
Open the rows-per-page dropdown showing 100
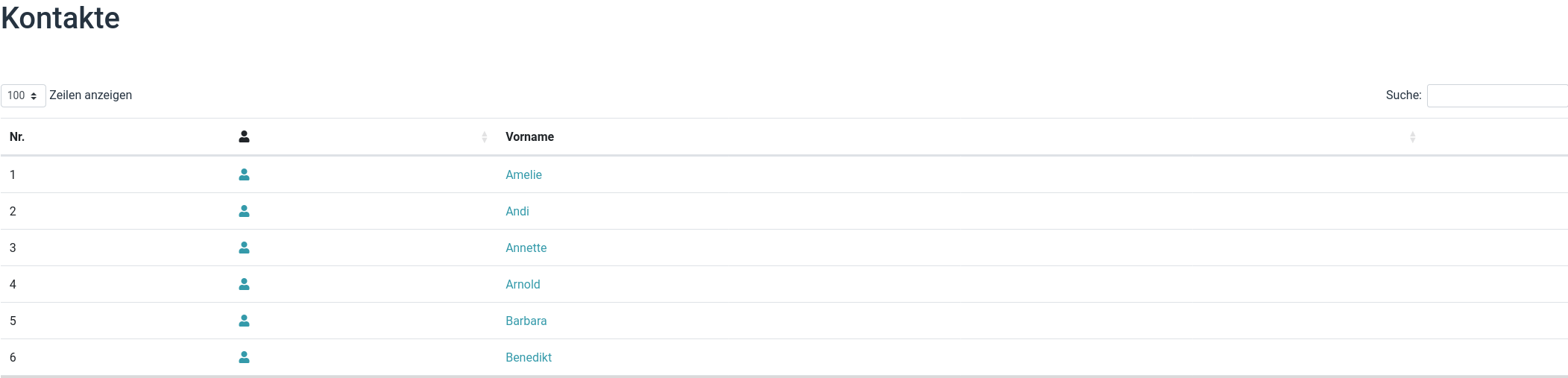[x=23, y=95]
